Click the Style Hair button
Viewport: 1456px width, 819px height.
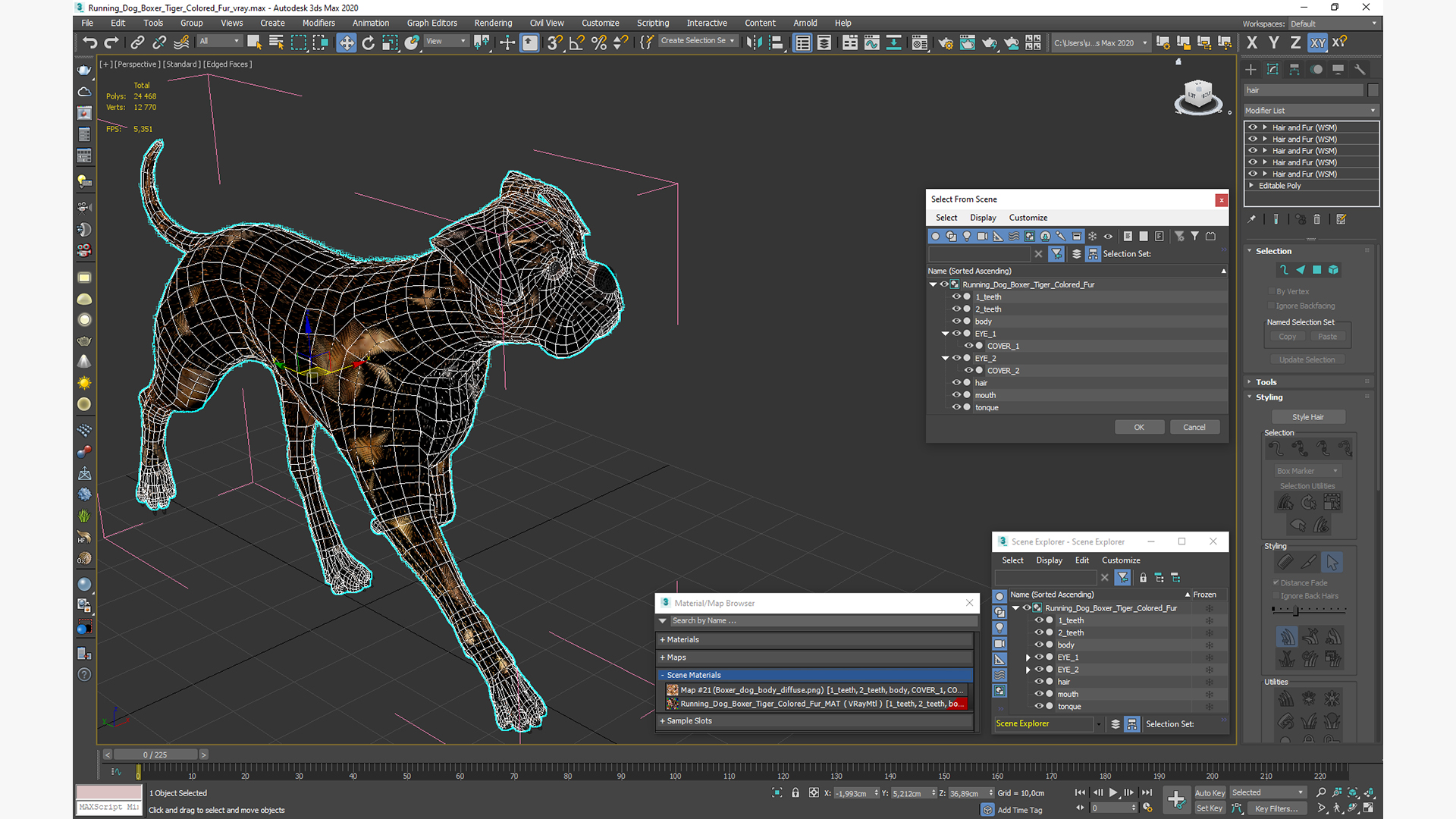(x=1308, y=417)
